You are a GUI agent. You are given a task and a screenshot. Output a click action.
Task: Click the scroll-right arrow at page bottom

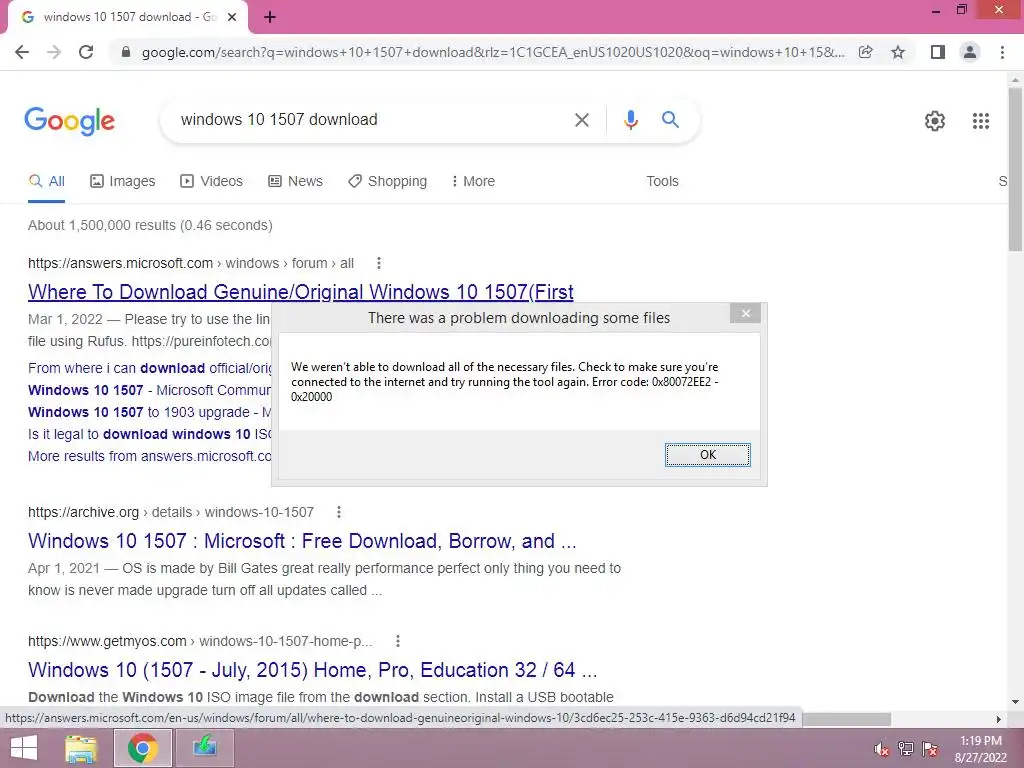pos(999,719)
